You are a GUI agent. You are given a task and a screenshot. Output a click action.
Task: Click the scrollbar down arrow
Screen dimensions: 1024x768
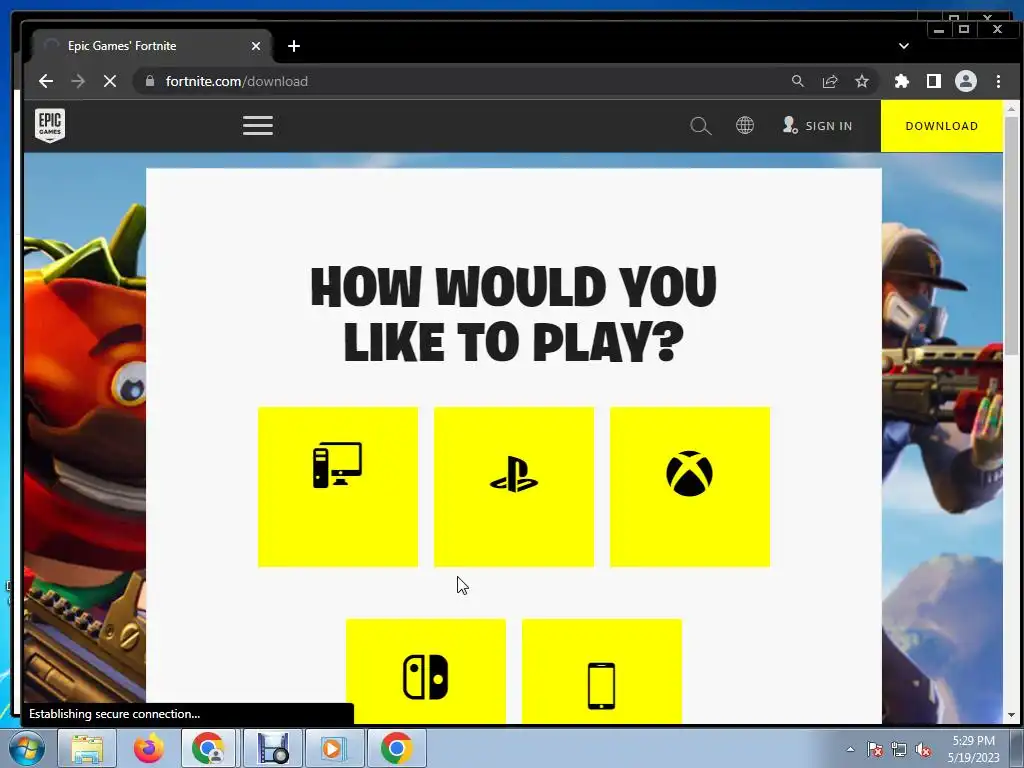point(1012,716)
